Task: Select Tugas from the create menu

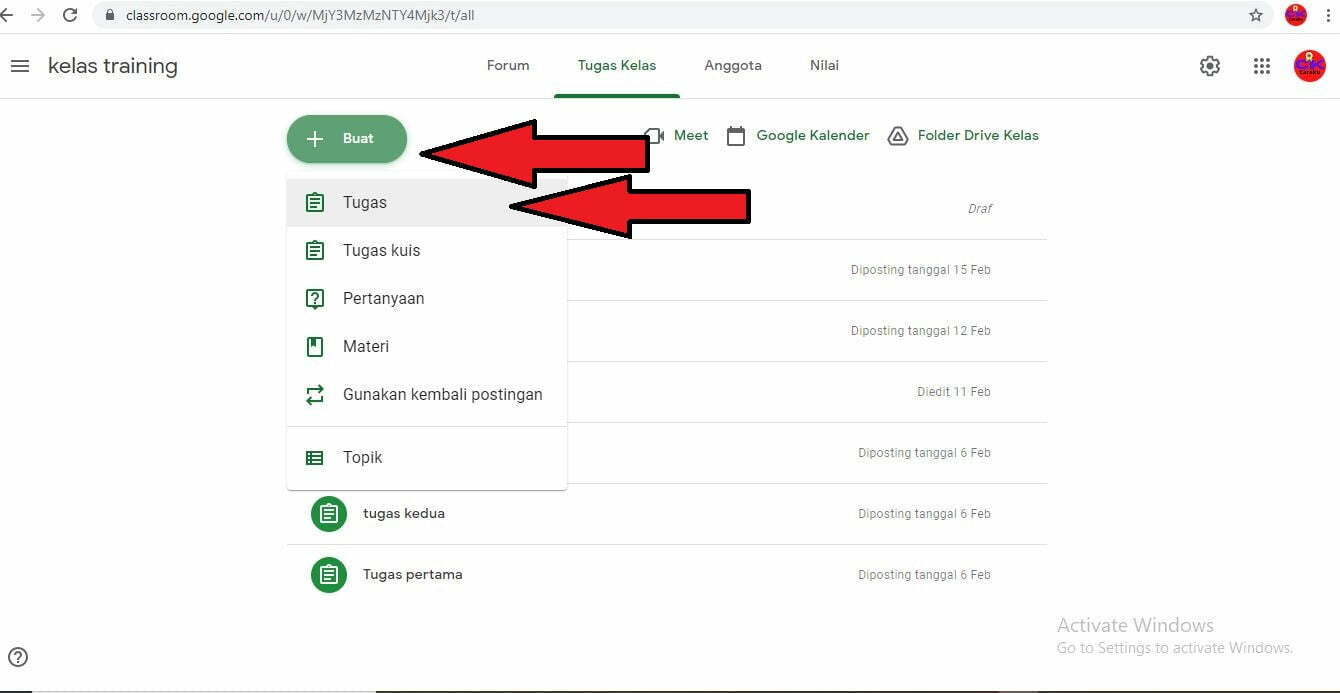Action: (365, 203)
